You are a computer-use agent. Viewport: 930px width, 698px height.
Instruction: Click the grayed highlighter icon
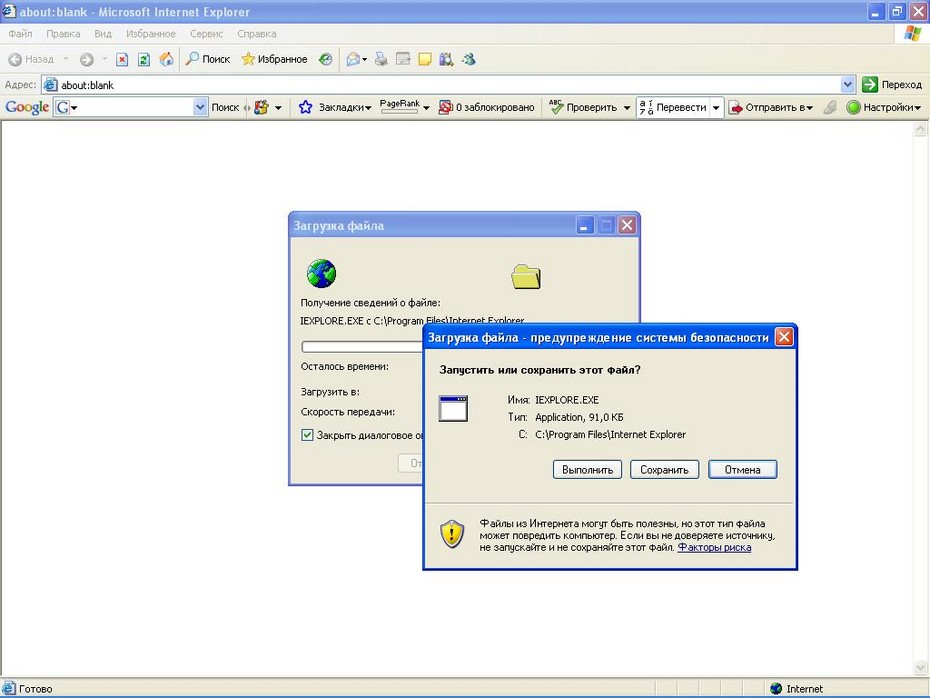tap(830, 107)
